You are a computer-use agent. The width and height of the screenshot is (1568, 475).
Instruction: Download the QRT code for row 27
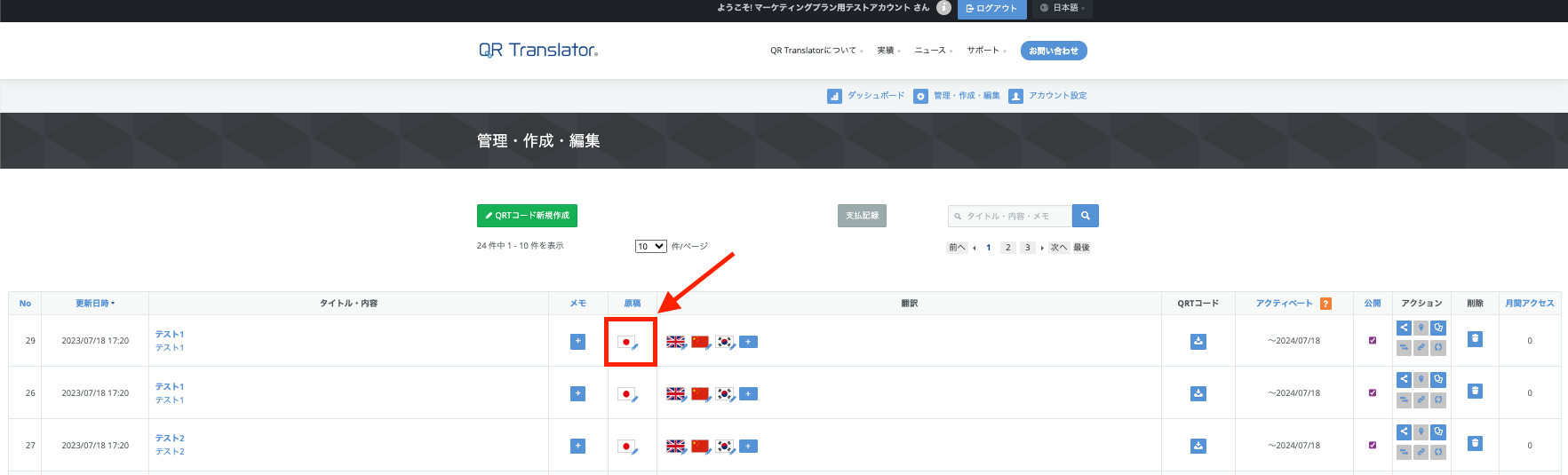[1198, 446]
